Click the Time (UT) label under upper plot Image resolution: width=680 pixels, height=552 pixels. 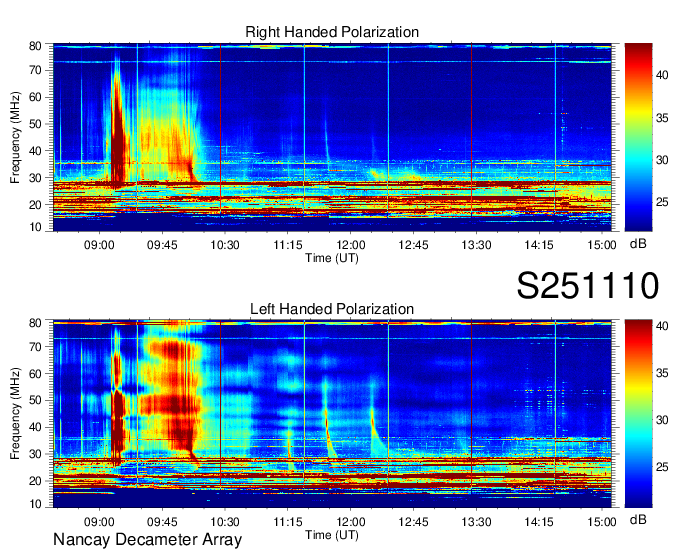(x=331, y=257)
